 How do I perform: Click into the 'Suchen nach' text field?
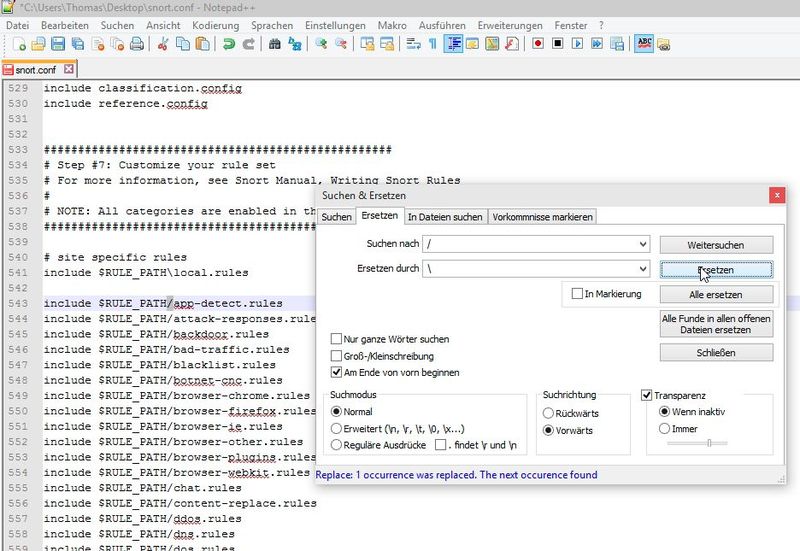pyautogui.click(x=530, y=244)
